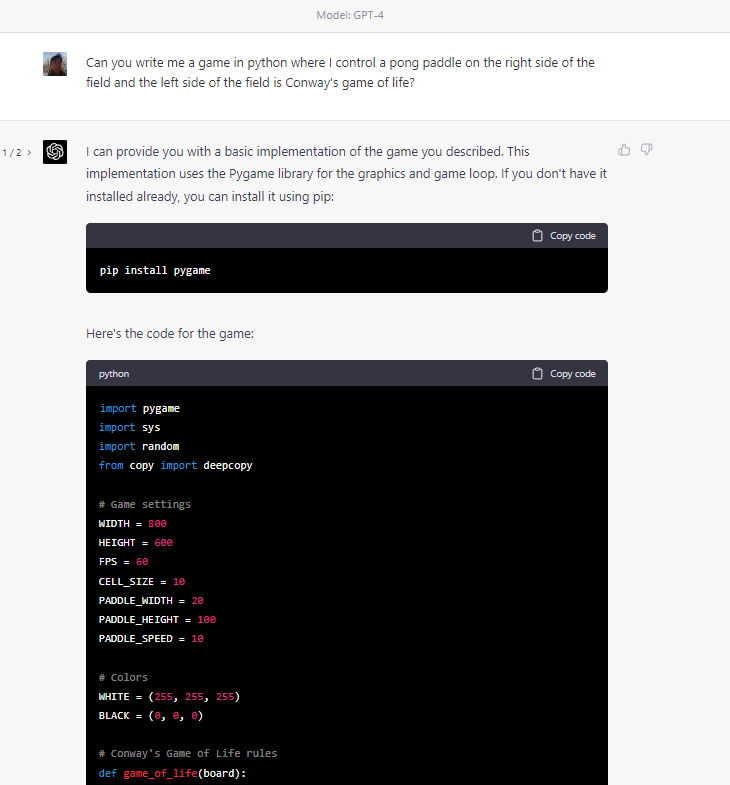Click the text Here's the code for the game

(x=170, y=334)
